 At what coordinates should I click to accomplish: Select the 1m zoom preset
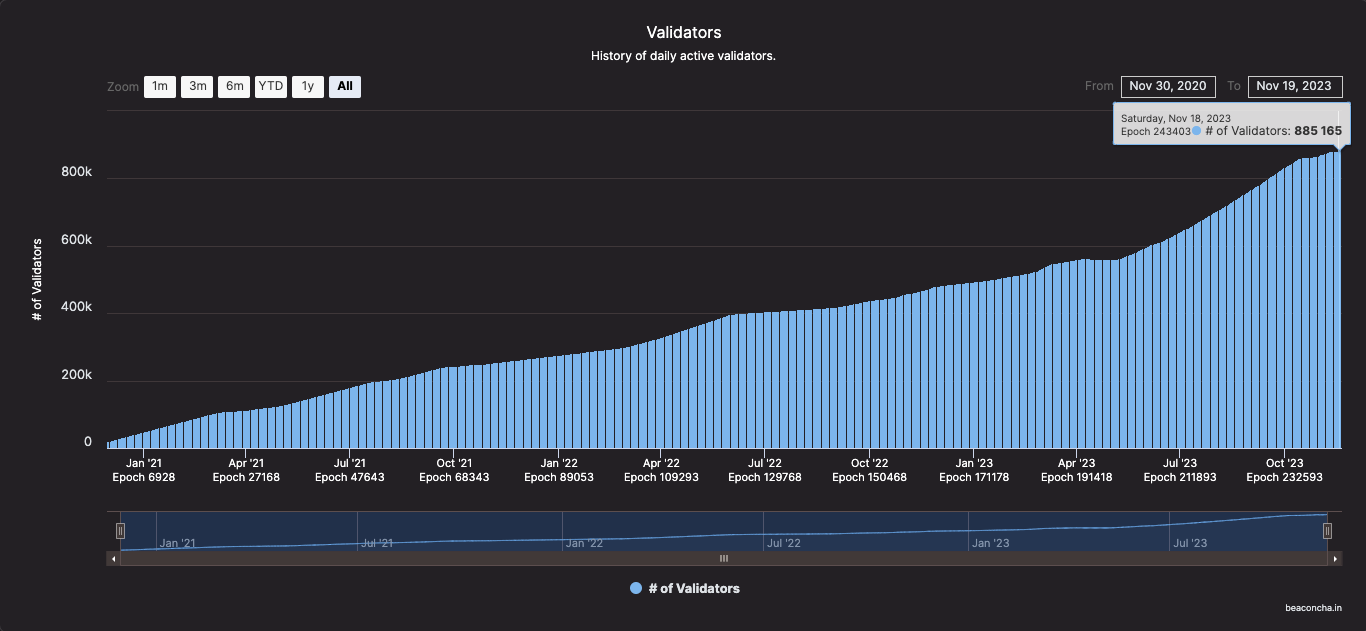pos(159,86)
